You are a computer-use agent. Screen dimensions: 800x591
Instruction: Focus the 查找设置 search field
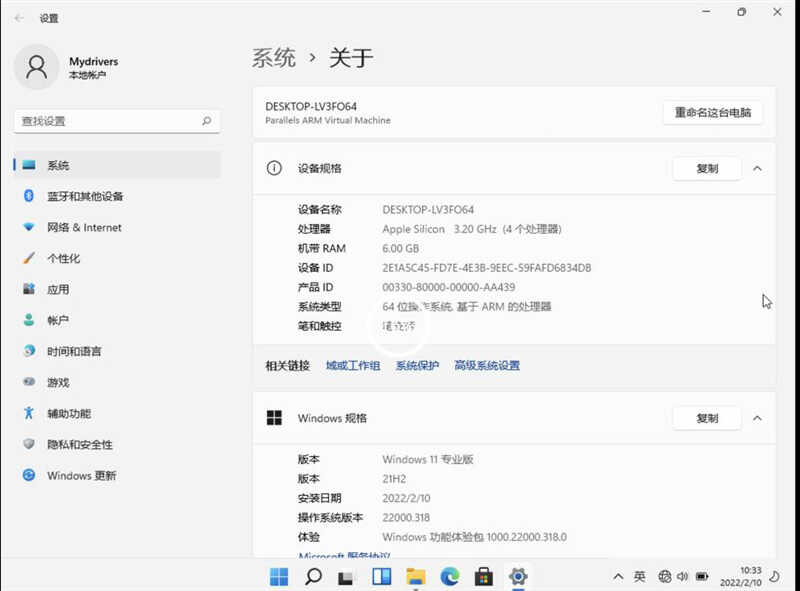[x=117, y=121]
